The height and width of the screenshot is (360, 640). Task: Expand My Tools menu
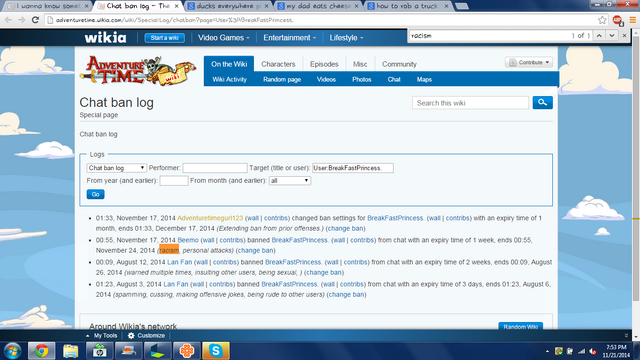click(x=102, y=336)
